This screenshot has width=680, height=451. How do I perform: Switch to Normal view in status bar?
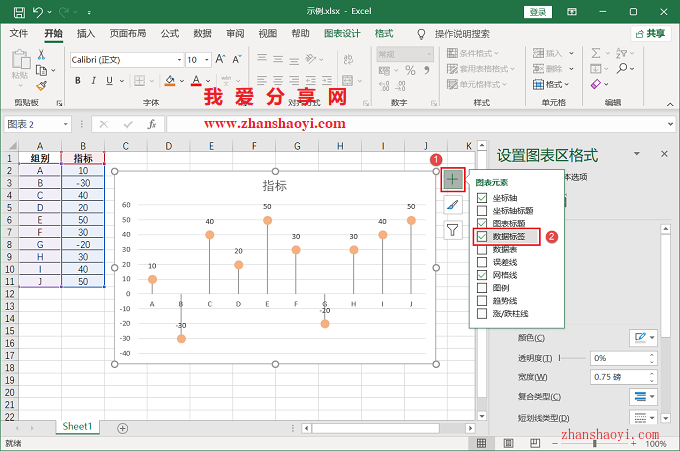(x=481, y=443)
